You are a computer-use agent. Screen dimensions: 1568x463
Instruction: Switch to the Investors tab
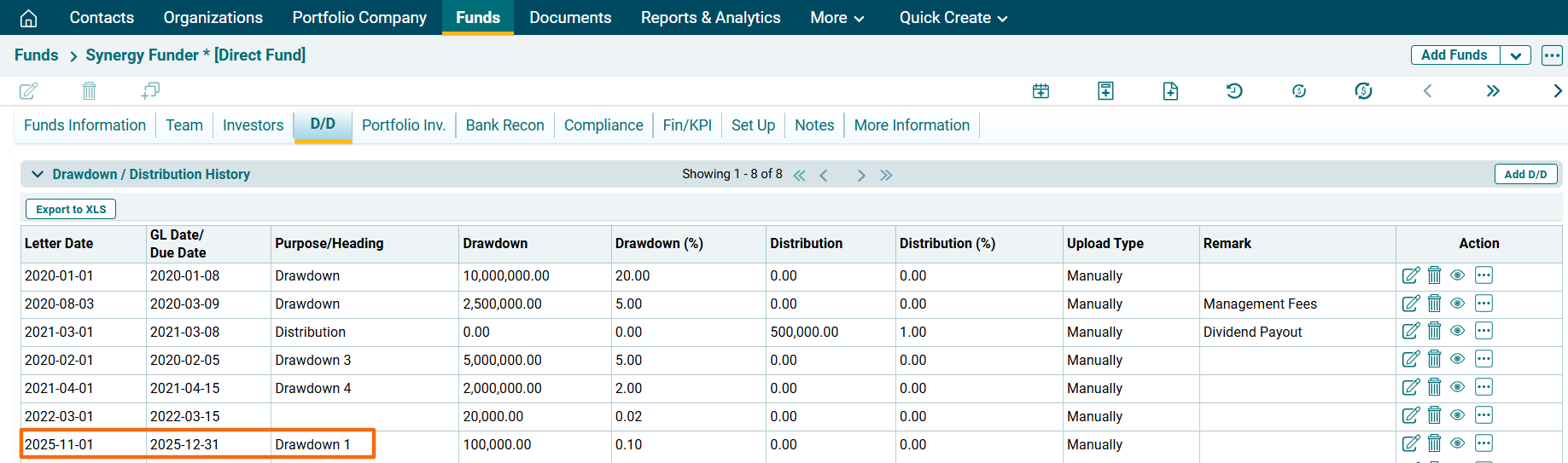click(253, 125)
